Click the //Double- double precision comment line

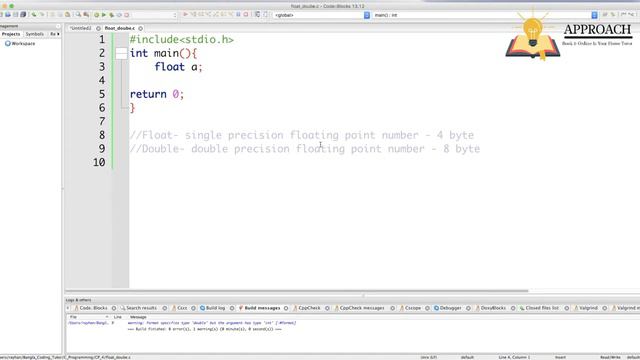click(x=305, y=149)
